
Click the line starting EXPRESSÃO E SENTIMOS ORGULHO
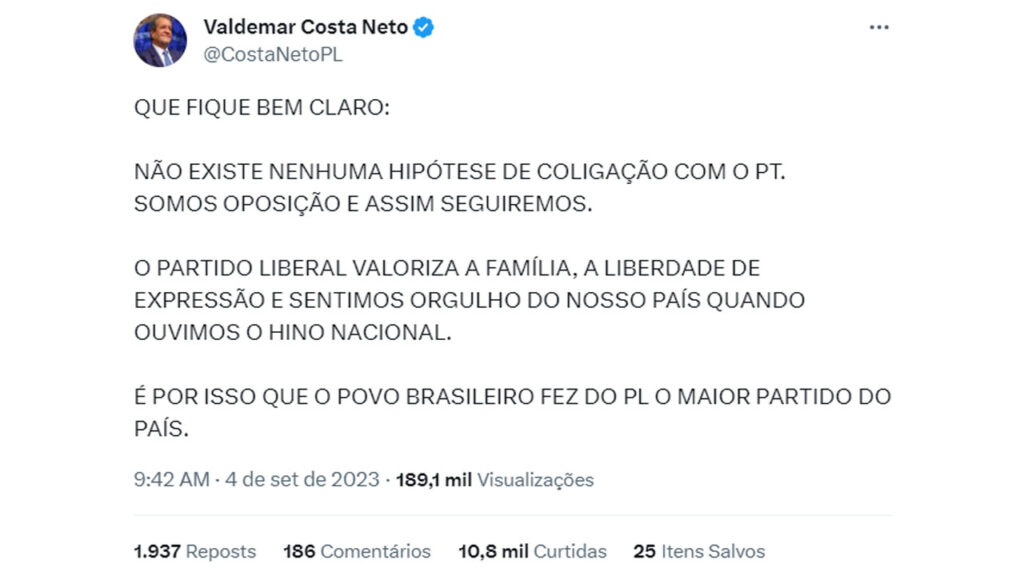point(469,300)
